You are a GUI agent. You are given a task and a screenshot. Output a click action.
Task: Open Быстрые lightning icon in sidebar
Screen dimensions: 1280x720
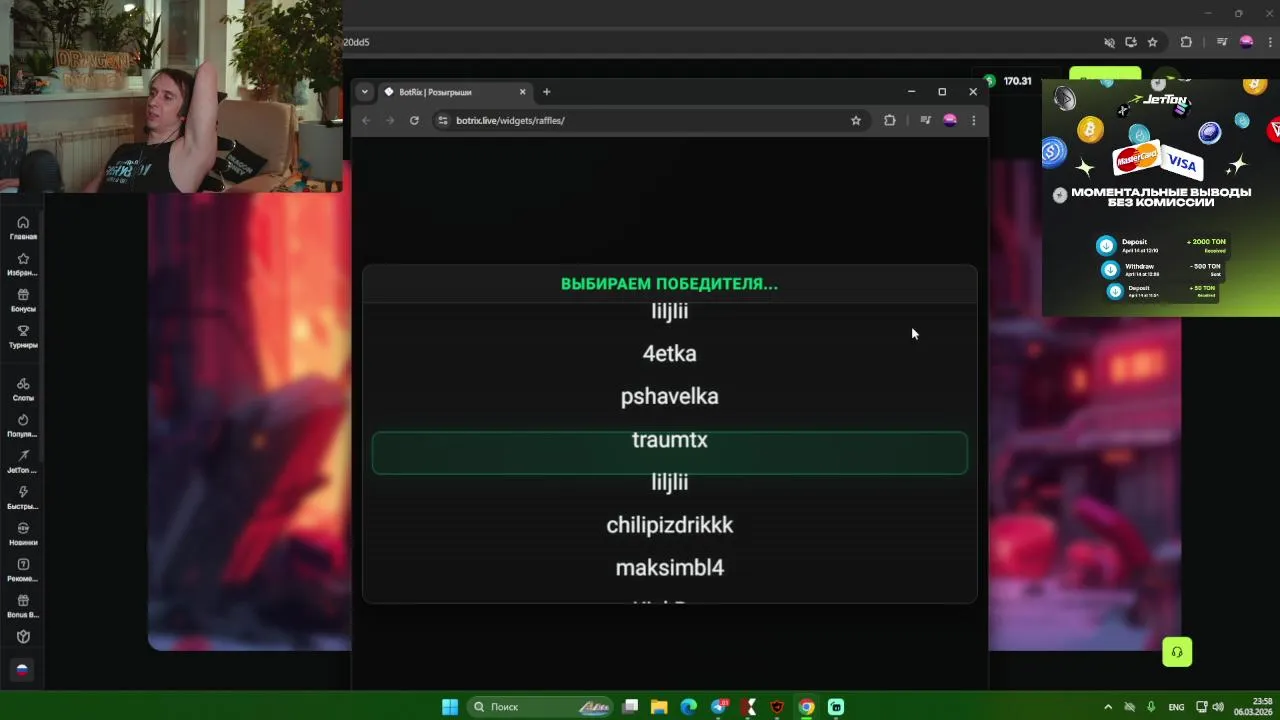[23, 497]
